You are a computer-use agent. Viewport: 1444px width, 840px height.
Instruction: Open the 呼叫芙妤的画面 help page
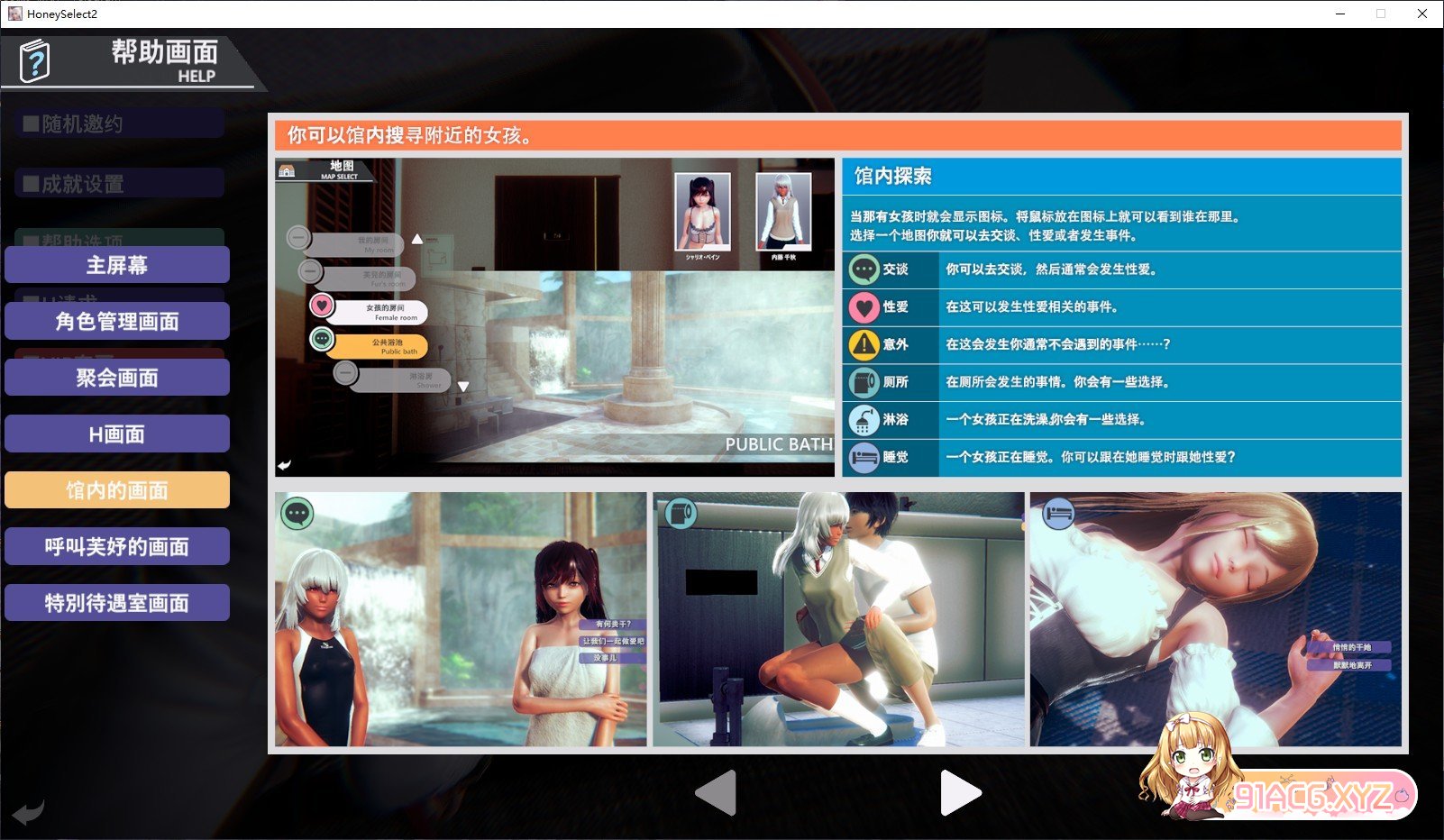117,546
